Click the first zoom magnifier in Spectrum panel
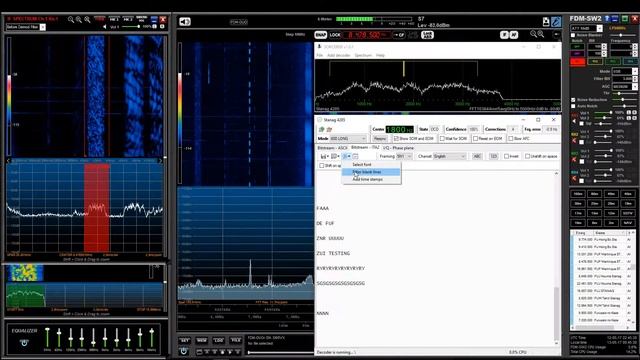This screenshot has height=360, width=640. click(71, 20)
